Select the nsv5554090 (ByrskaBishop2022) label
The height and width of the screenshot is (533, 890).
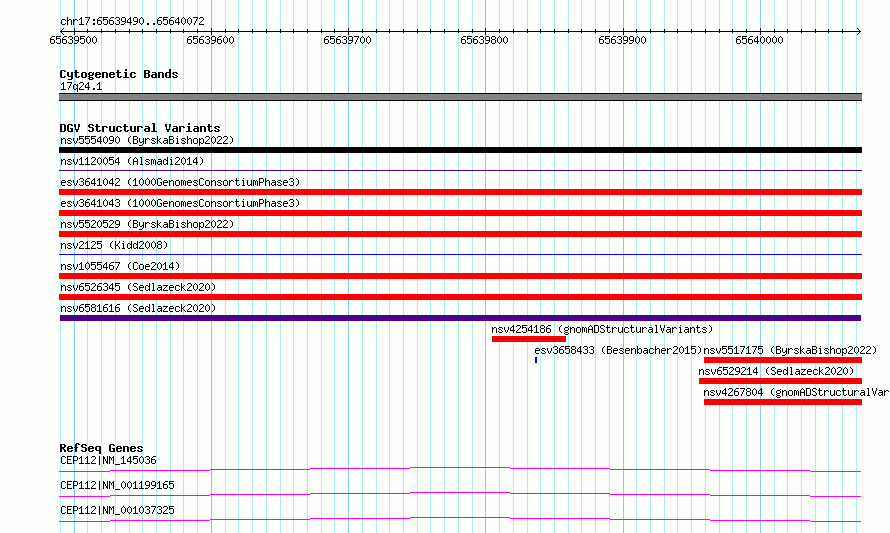coord(147,140)
